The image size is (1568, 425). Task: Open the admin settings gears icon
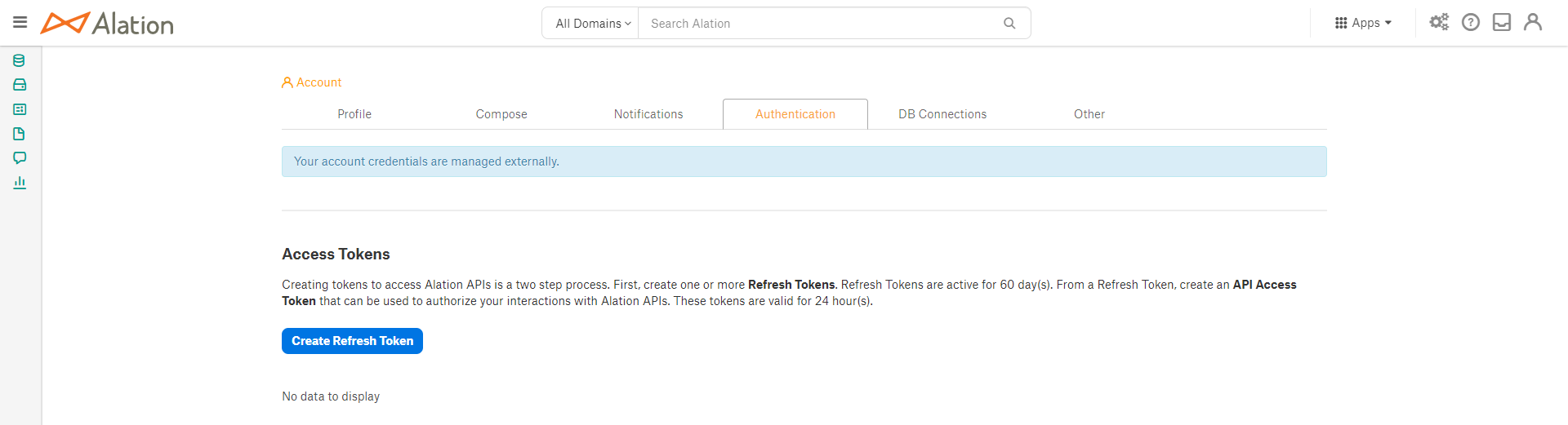click(1439, 23)
